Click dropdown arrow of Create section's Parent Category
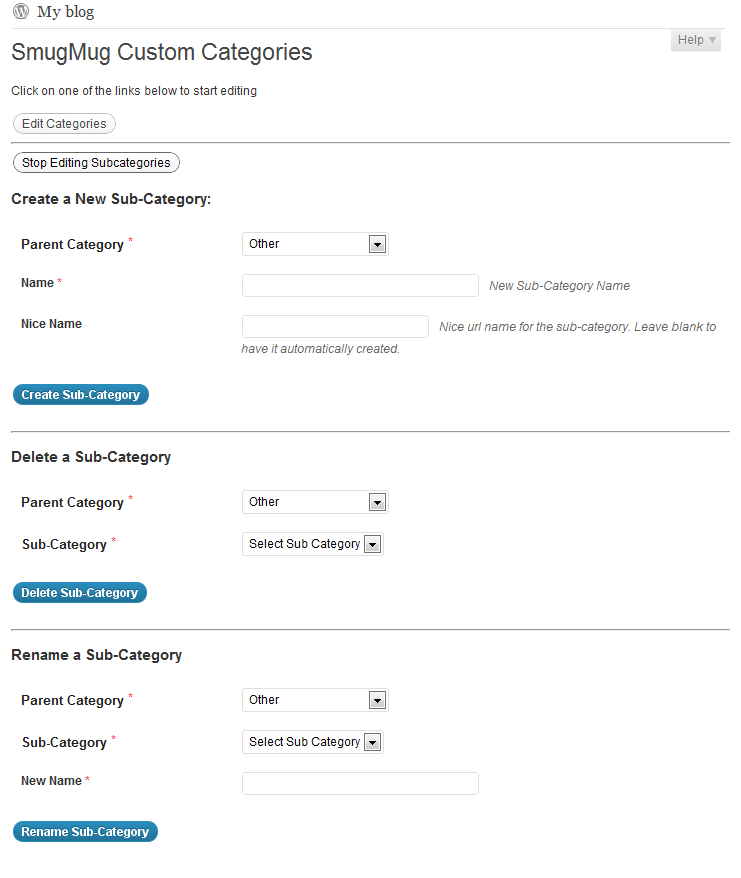The height and width of the screenshot is (878, 741). 378,245
